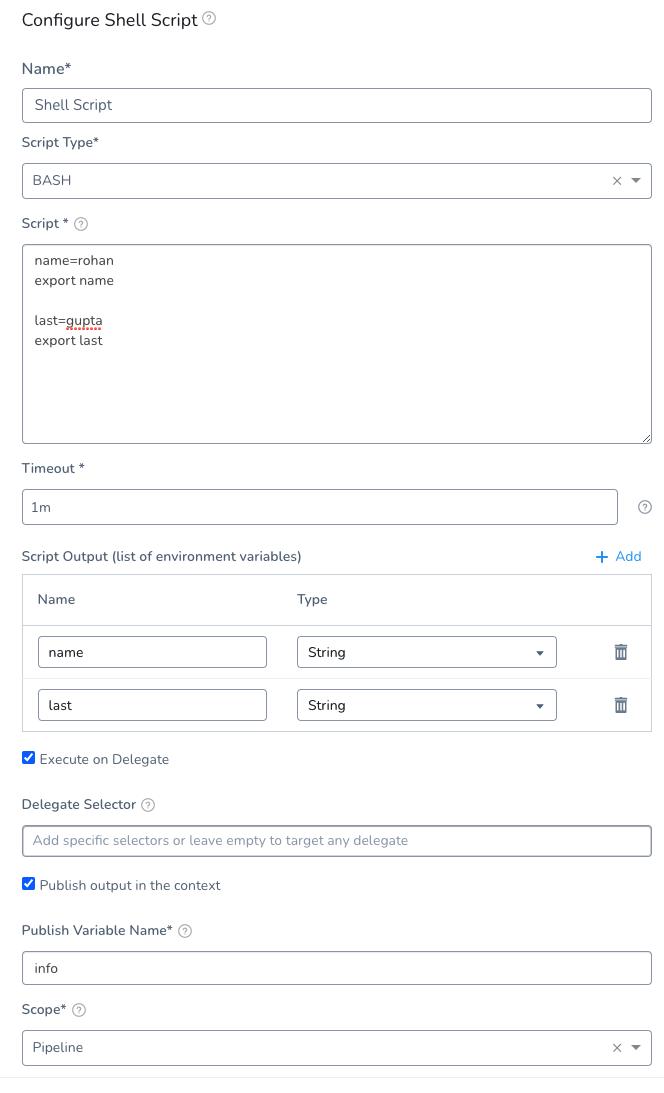Open help icon beside Configure Shell Script title

tap(209, 19)
